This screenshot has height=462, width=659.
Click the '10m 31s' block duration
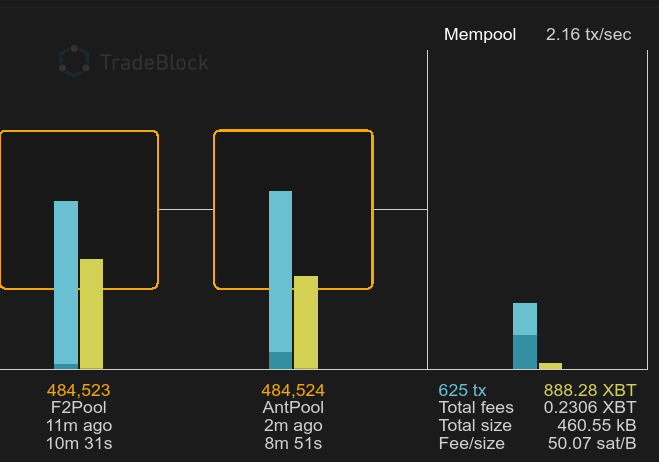click(79, 444)
